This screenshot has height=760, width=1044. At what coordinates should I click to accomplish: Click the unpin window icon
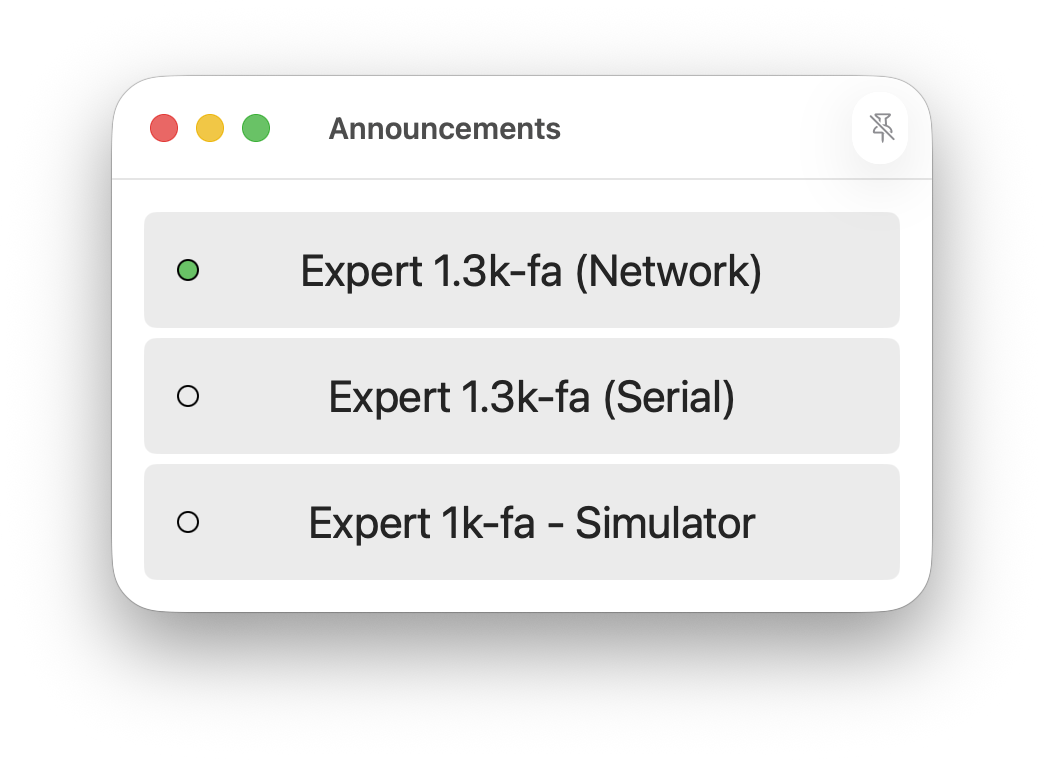(x=880, y=128)
